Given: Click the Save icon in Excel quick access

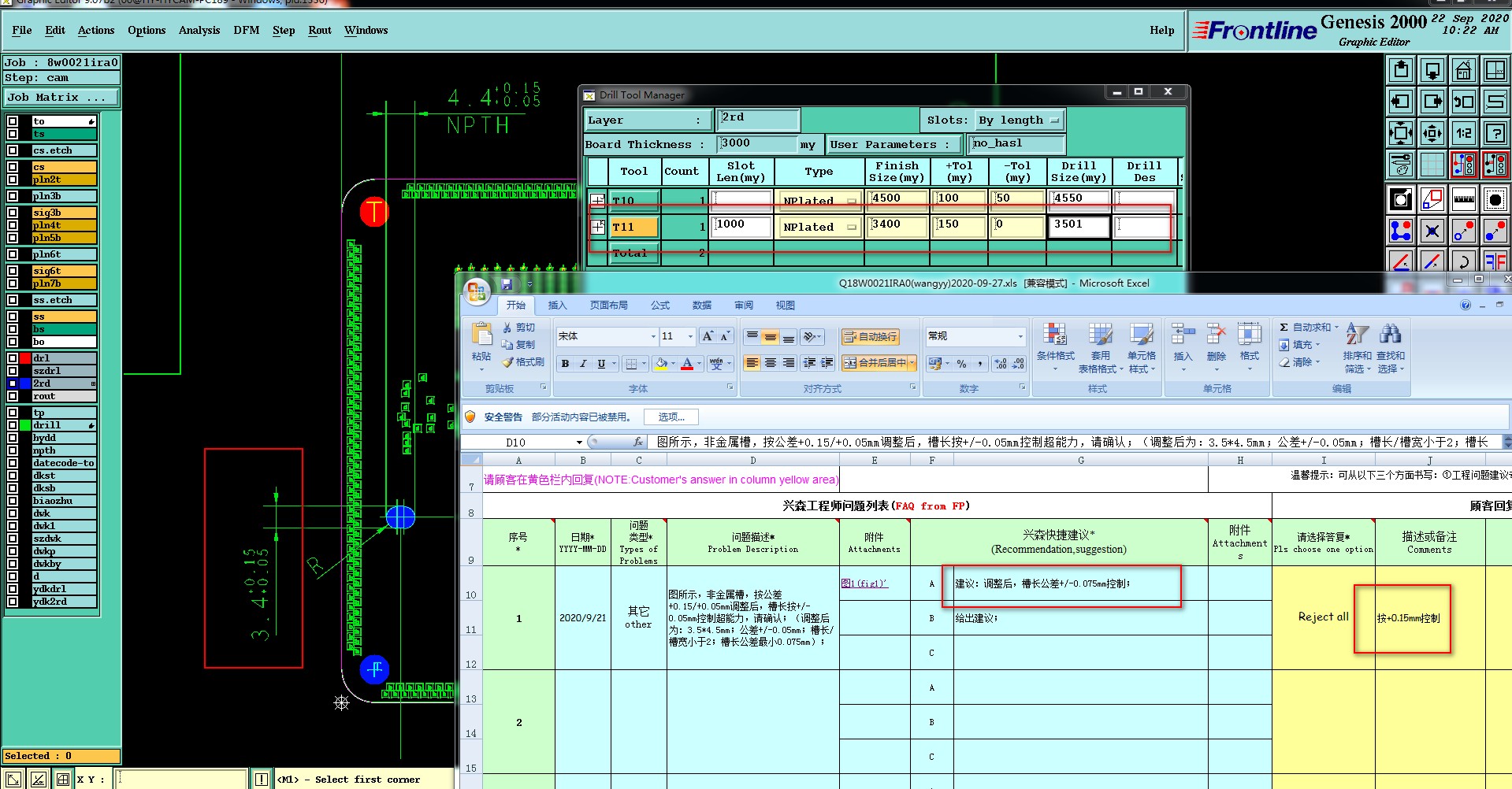Looking at the screenshot, I should (x=507, y=283).
